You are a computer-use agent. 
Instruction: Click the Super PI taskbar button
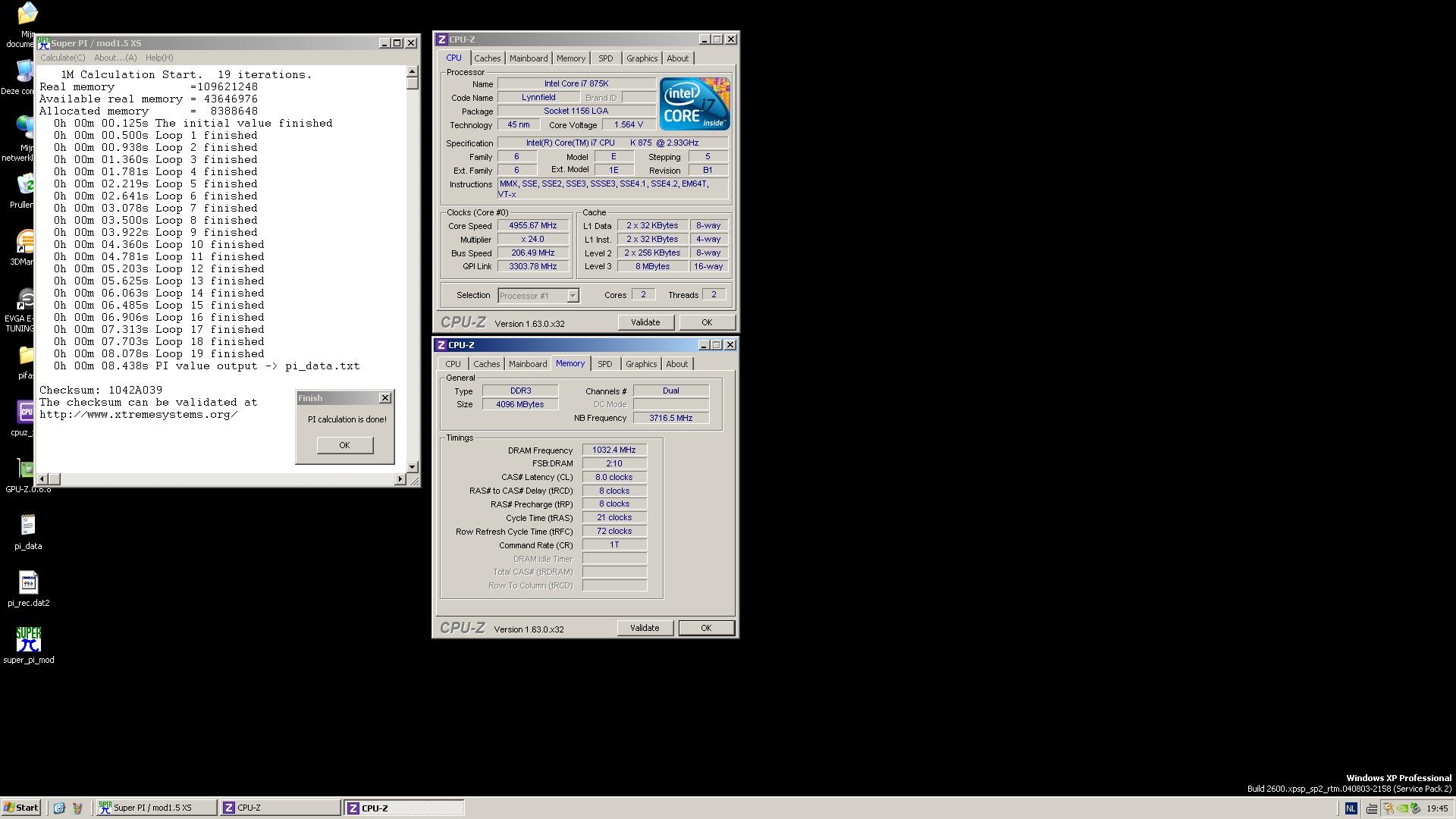click(154, 808)
